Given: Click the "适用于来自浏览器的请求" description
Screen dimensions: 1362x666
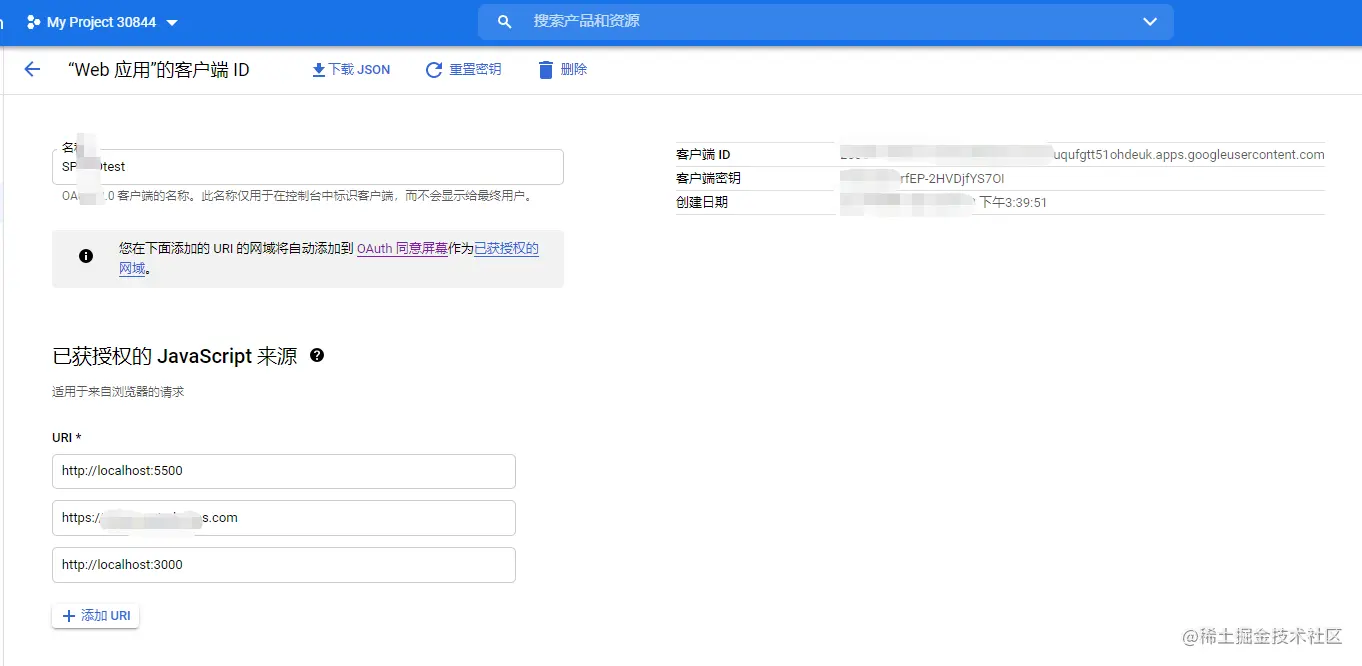Looking at the screenshot, I should point(118,392).
